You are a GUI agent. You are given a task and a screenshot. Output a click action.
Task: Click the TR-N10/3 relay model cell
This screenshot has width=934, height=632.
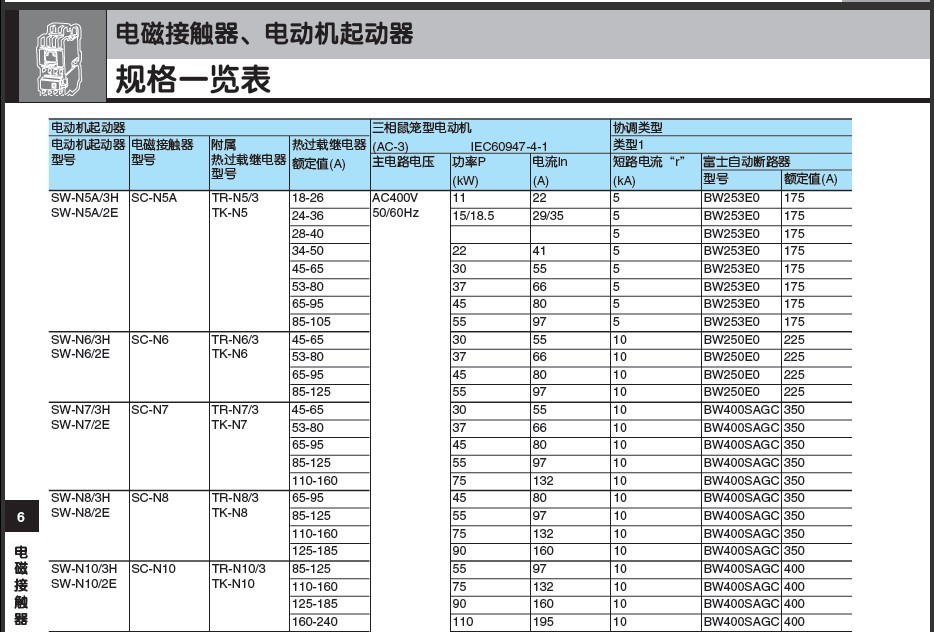238,569
